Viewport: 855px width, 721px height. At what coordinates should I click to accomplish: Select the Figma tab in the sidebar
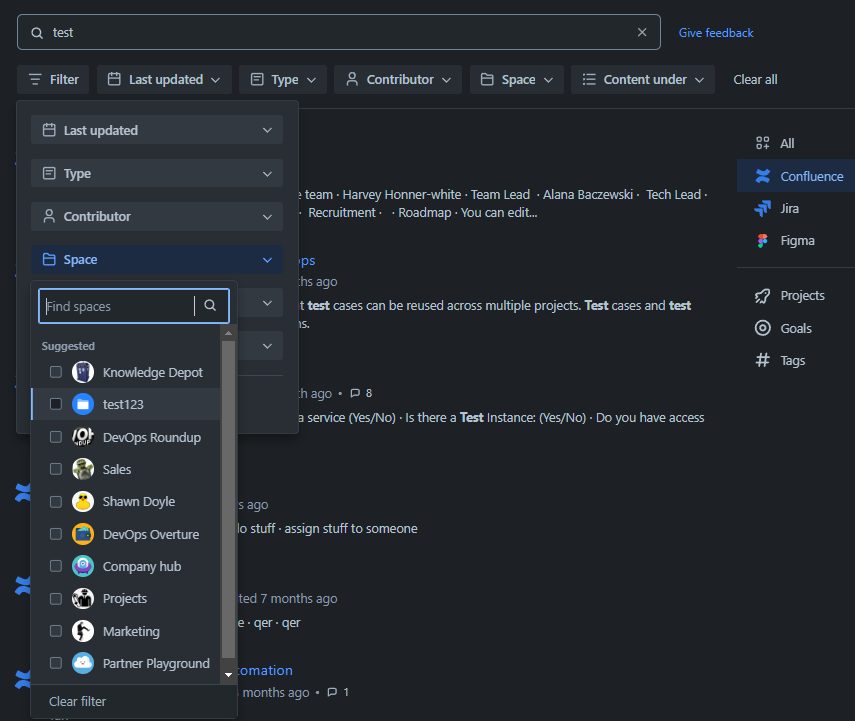coord(796,241)
